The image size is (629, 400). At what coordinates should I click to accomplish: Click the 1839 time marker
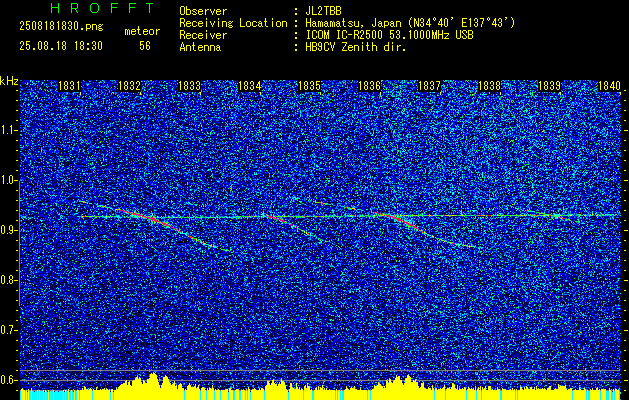550,86
